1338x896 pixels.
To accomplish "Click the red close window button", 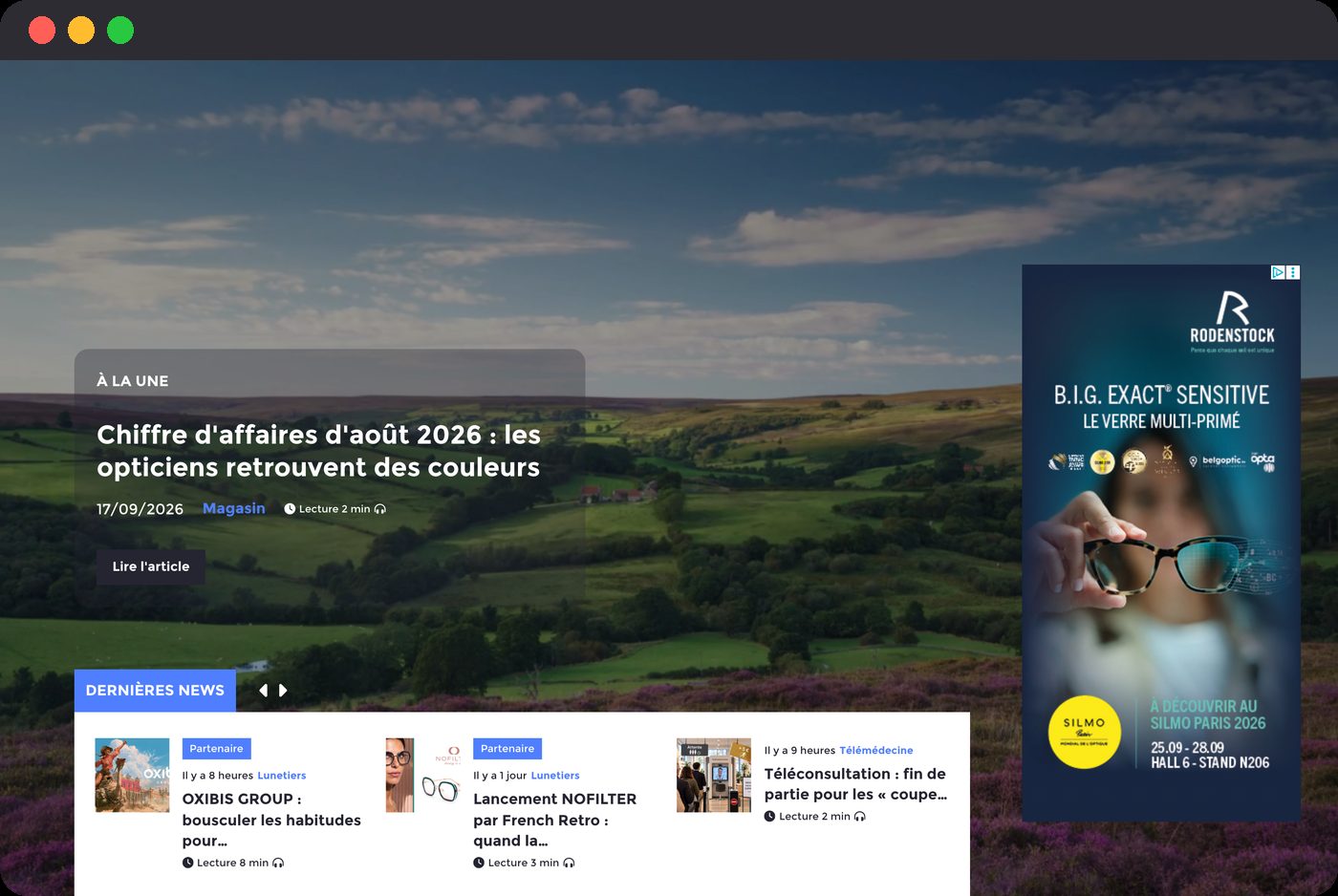I will click(x=42, y=31).
